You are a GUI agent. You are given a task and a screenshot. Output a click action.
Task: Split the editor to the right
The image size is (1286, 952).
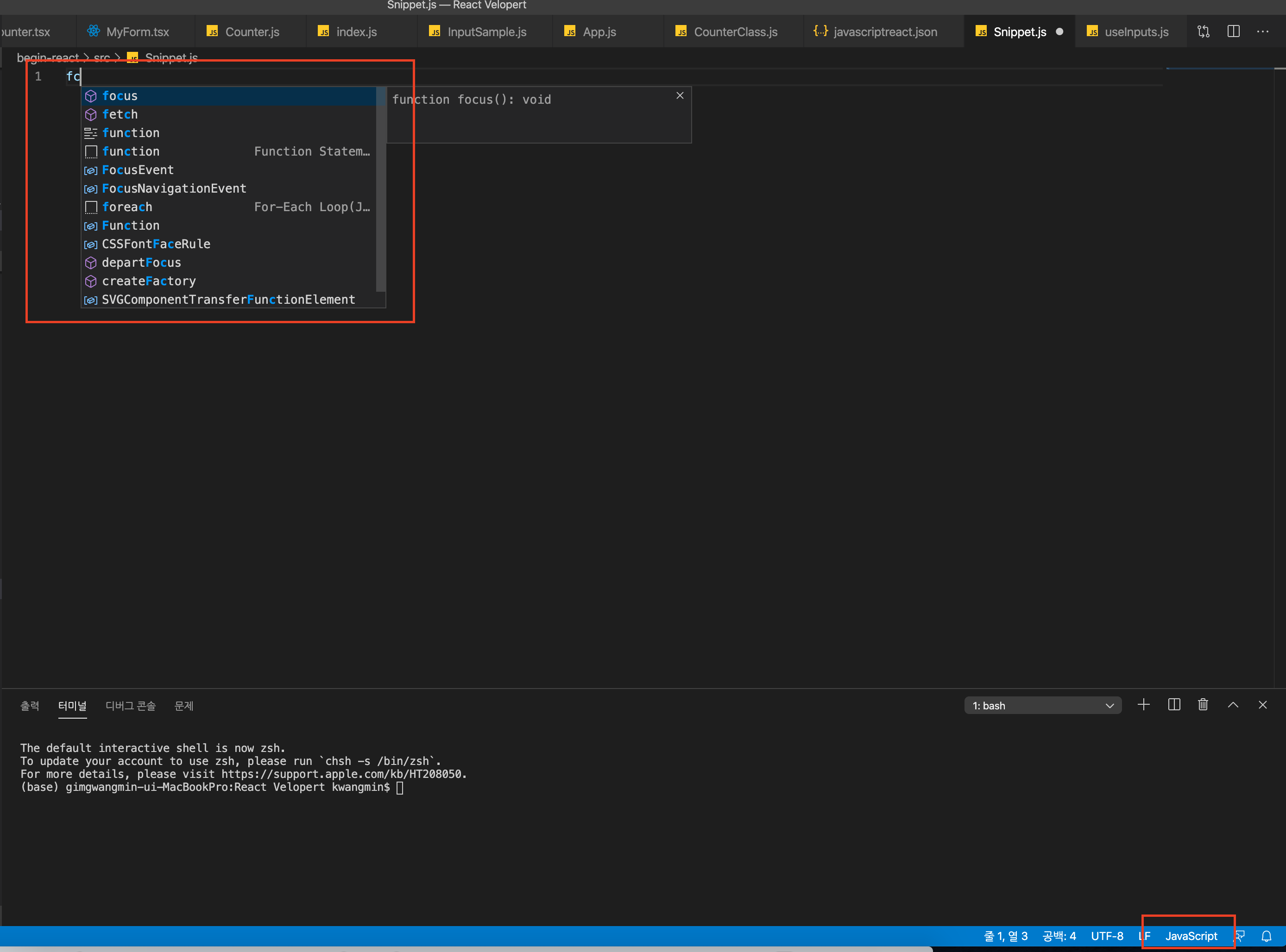click(x=1233, y=31)
